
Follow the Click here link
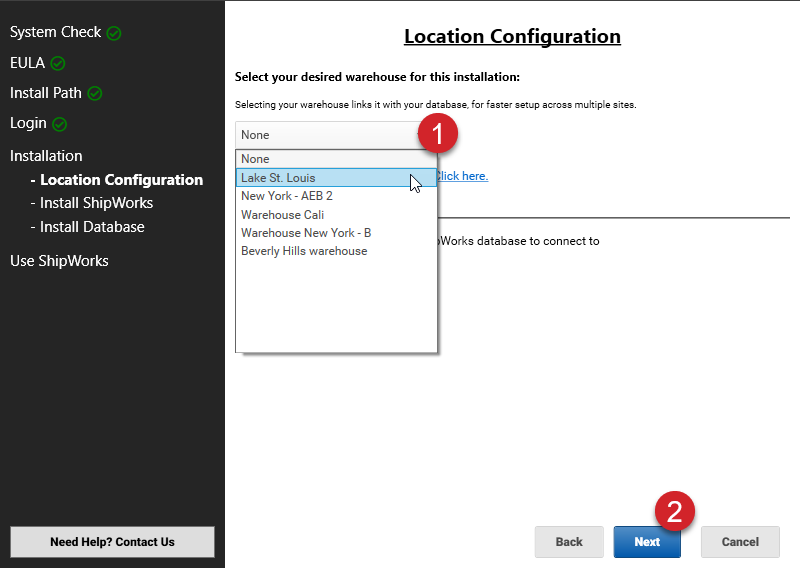click(462, 176)
